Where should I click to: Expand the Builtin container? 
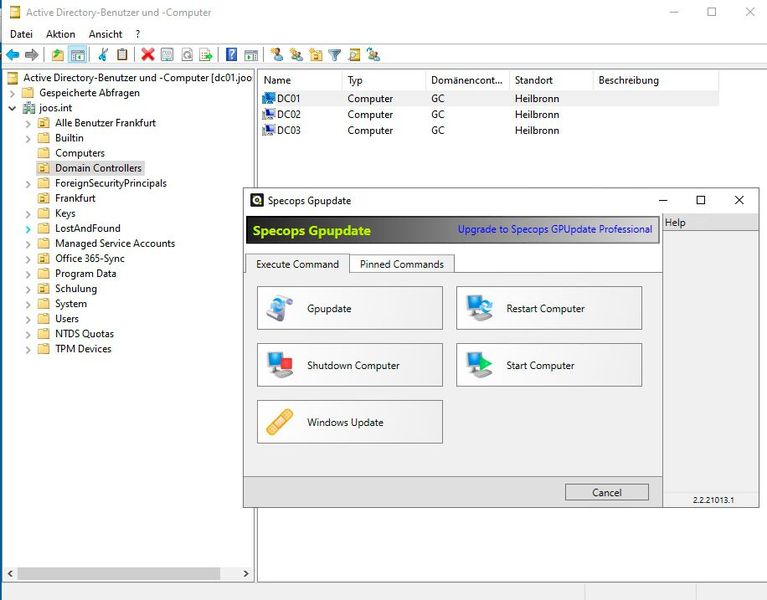[28, 139]
